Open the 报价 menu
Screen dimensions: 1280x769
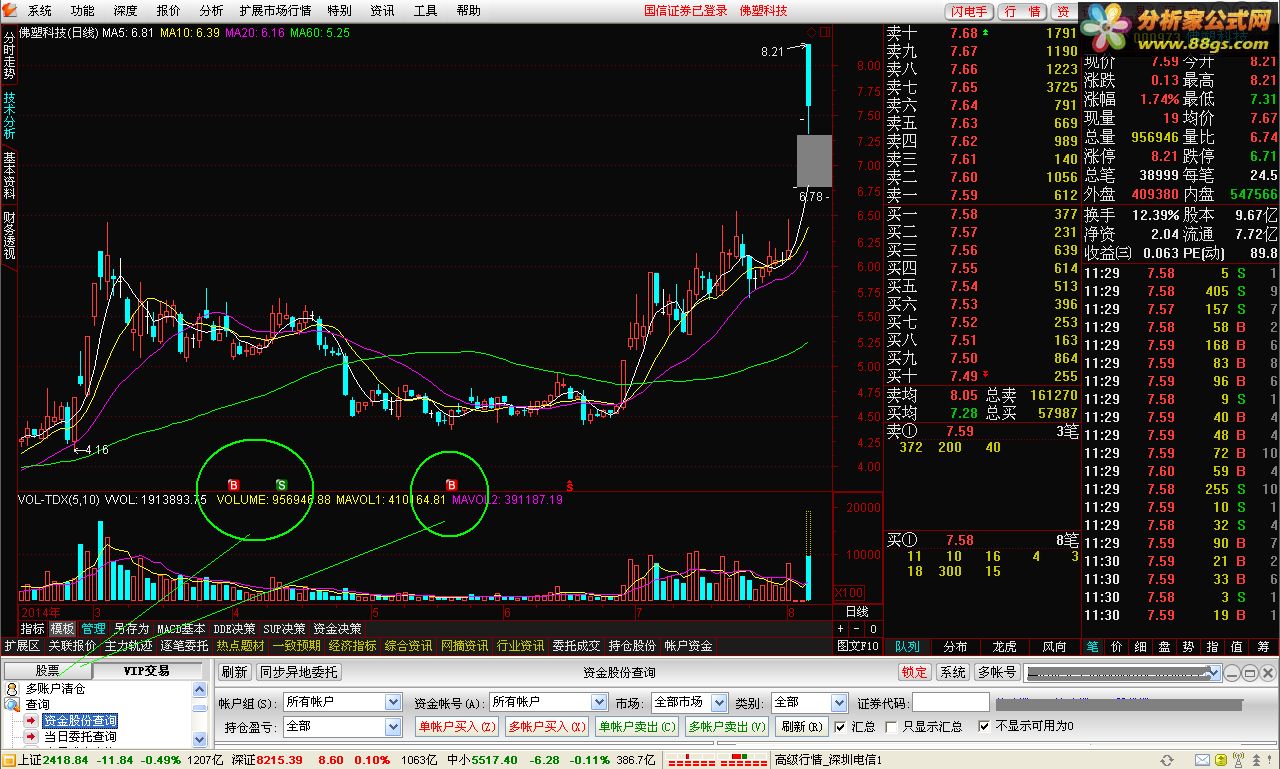click(x=169, y=11)
